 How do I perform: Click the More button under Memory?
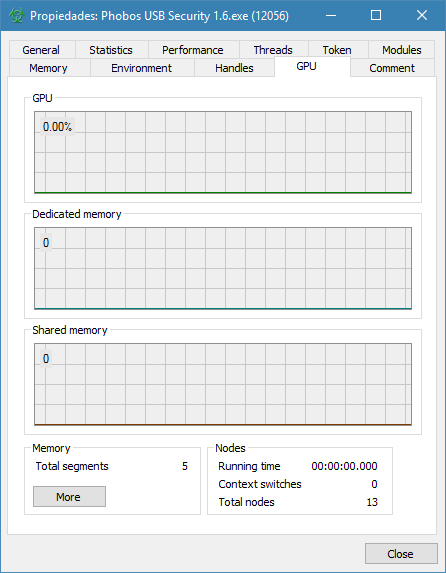(x=69, y=497)
